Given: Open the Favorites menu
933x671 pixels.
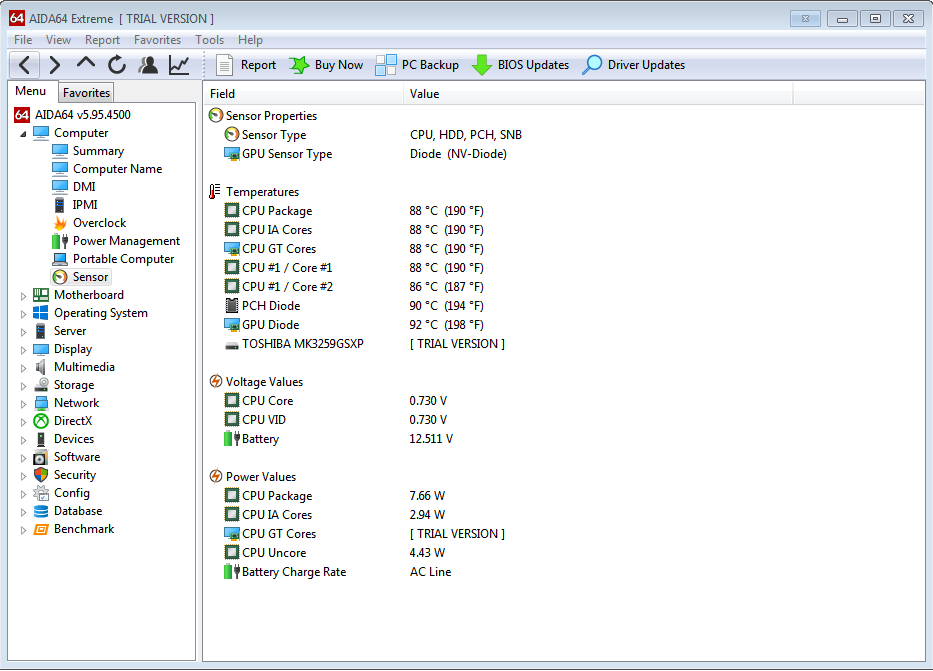Looking at the screenshot, I should pyautogui.click(x=157, y=40).
